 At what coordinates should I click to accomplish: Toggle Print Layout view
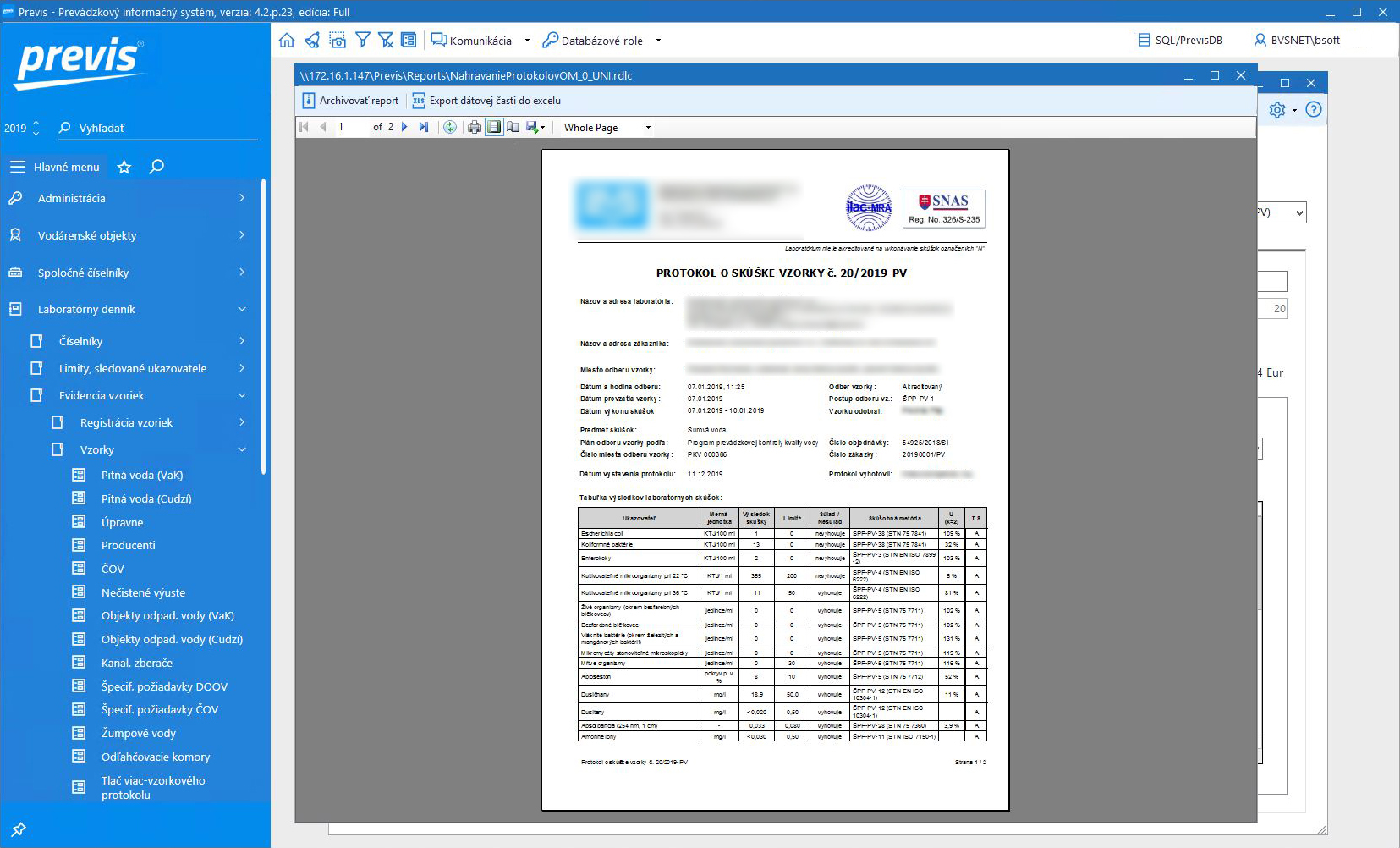(494, 127)
